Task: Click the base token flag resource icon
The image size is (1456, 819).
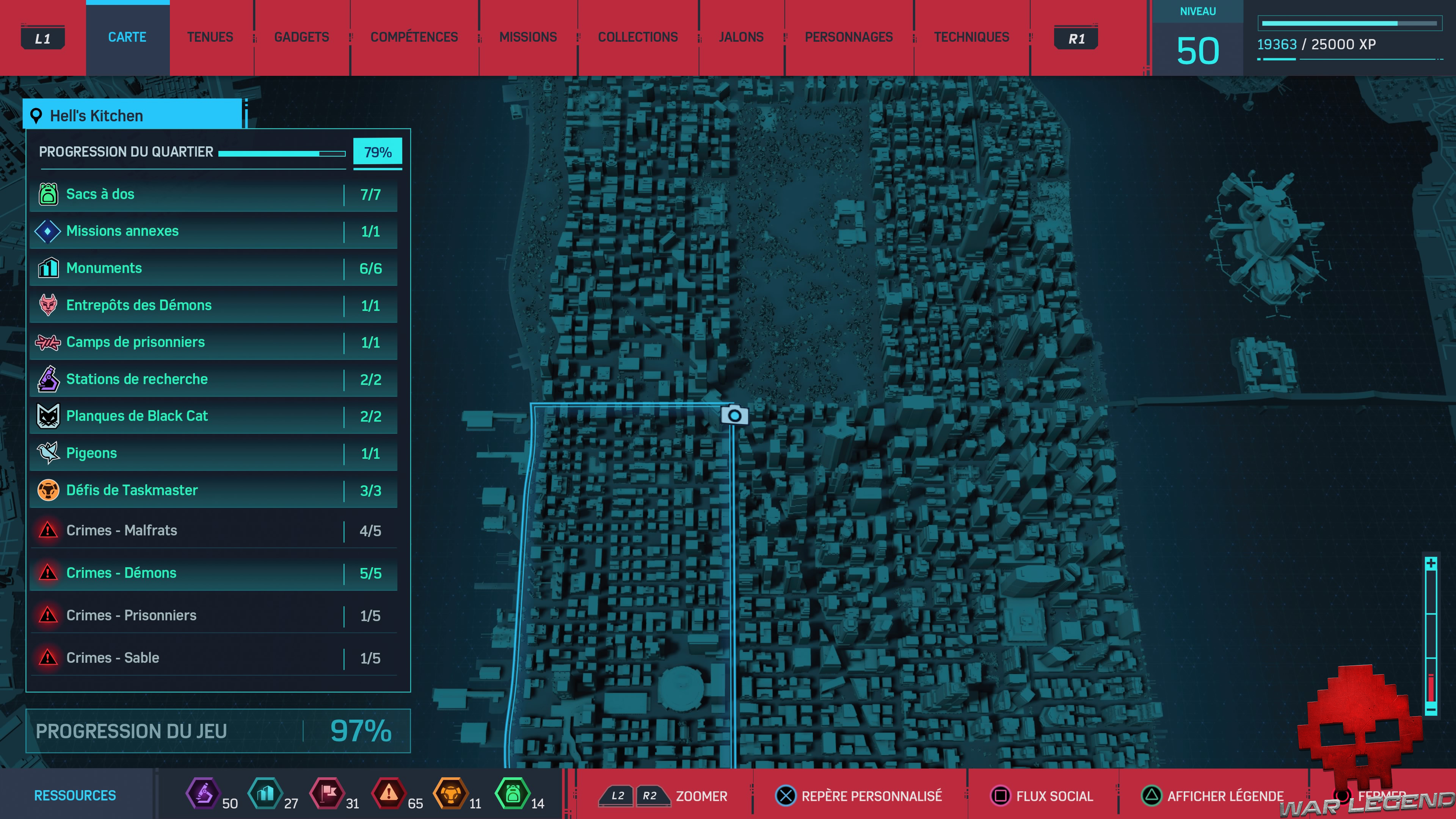Action: (327, 793)
